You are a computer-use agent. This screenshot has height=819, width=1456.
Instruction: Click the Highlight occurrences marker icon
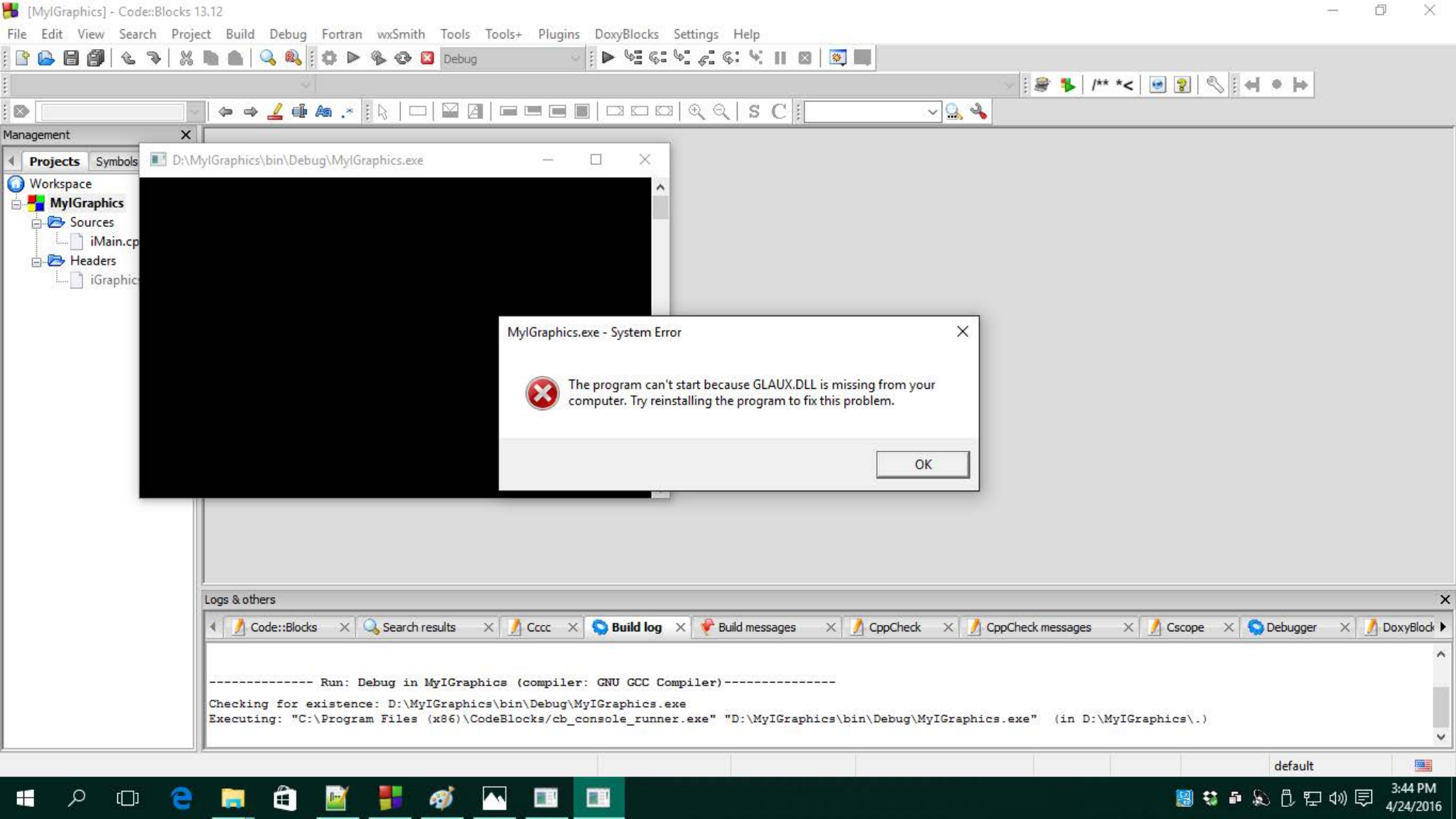pos(275,112)
